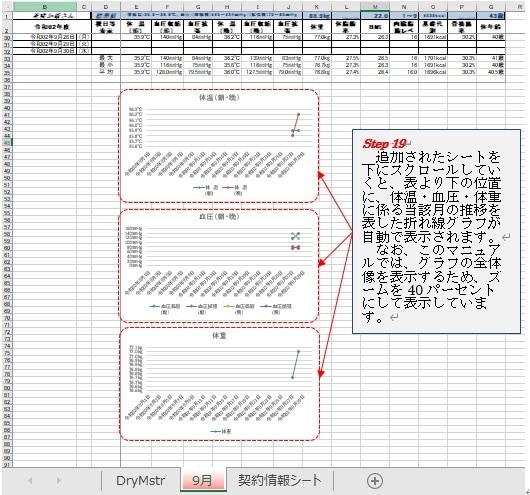Viewport: 530px width, 495px height.
Task: Click the 1701kcal cell in the 最大 row
Action: [433, 58]
